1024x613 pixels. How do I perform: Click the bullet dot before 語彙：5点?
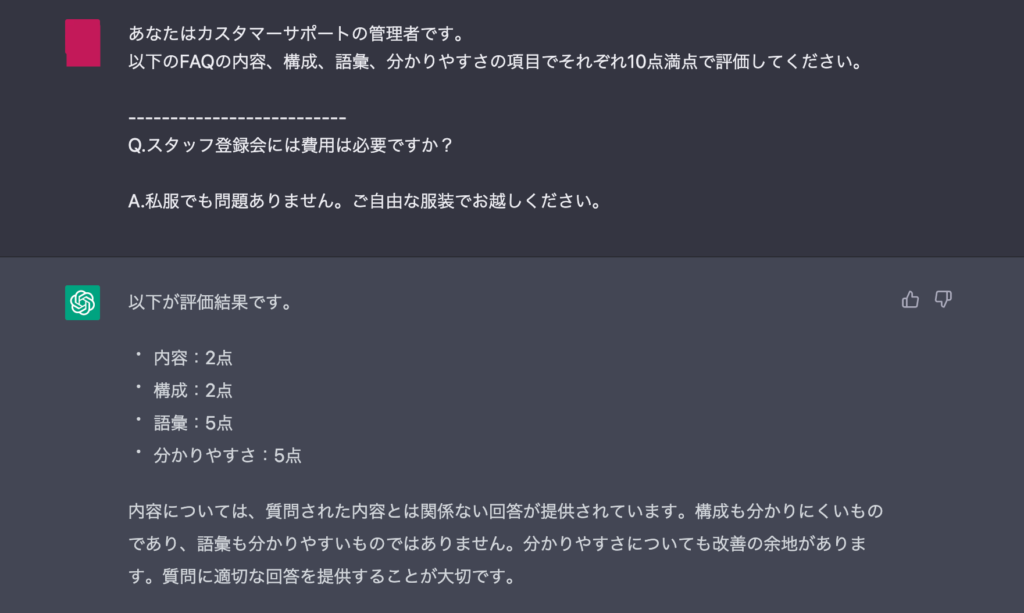click(x=138, y=419)
